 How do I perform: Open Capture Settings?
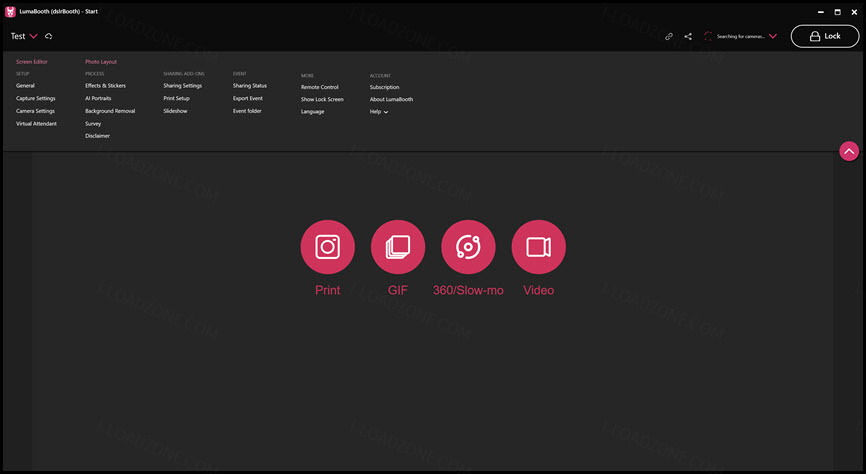click(x=36, y=98)
